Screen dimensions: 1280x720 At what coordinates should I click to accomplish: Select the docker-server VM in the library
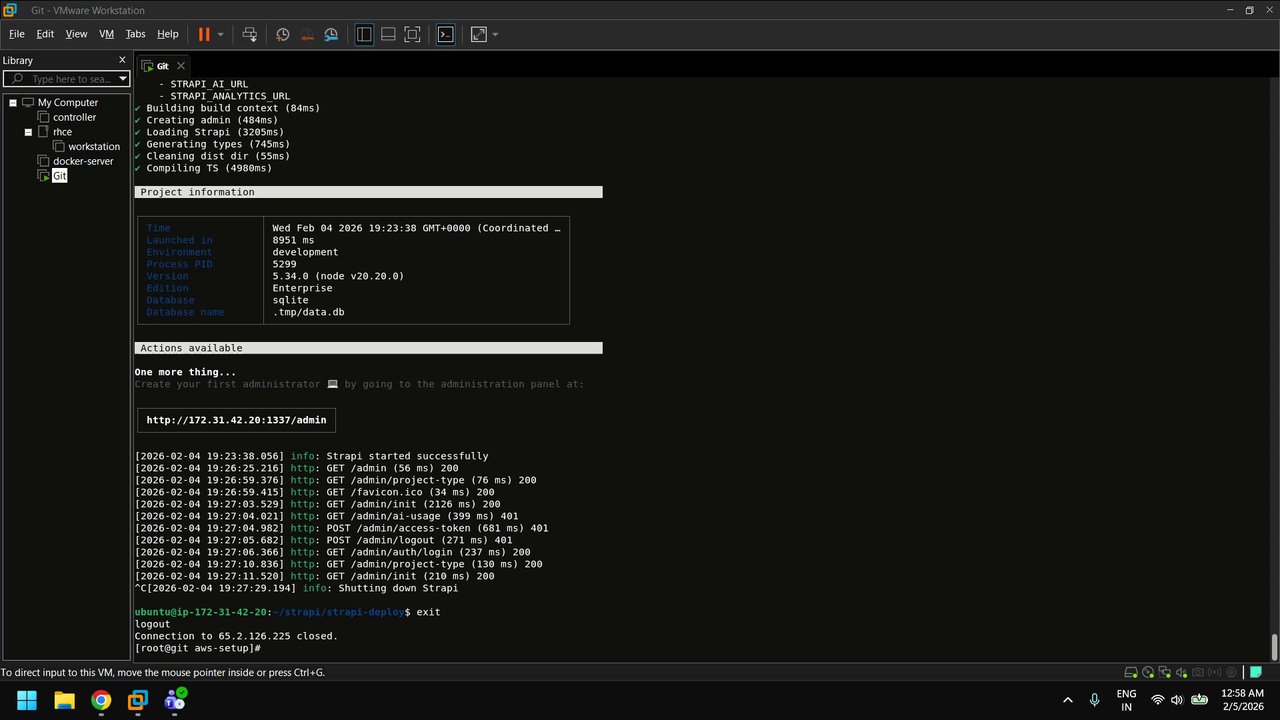[x=83, y=161]
